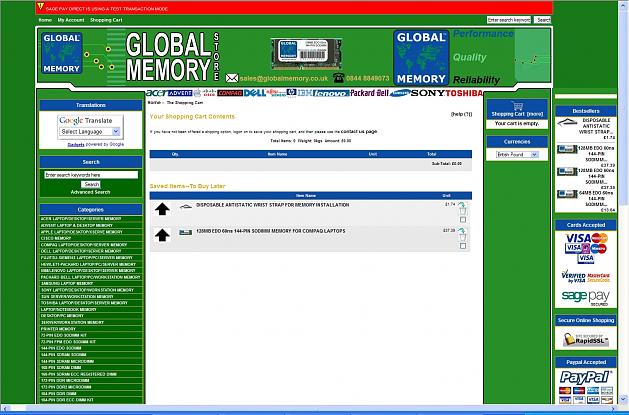Open the HP brand logo
This screenshot has height=415, width=629.
[291, 93]
